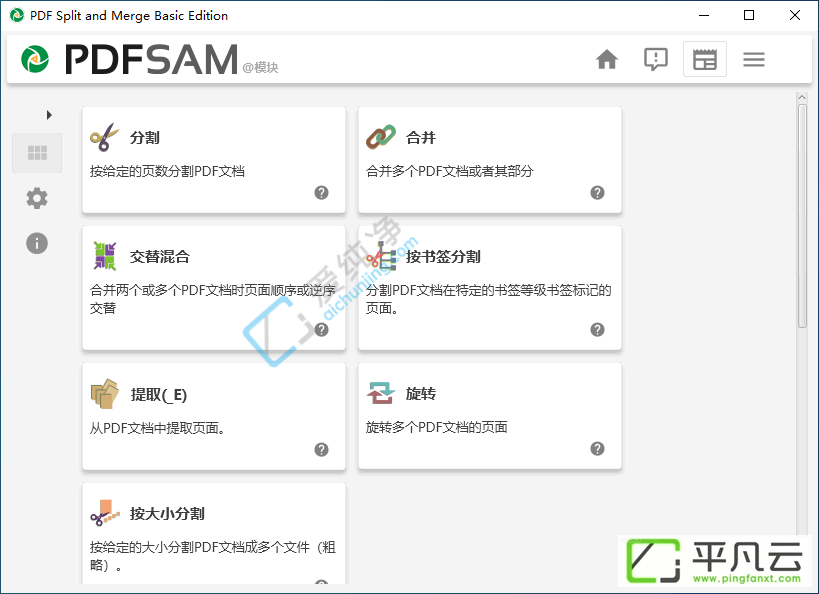Click the pages icon for 提取
Image resolution: width=819 pixels, height=594 pixels.
tap(104, 394)
